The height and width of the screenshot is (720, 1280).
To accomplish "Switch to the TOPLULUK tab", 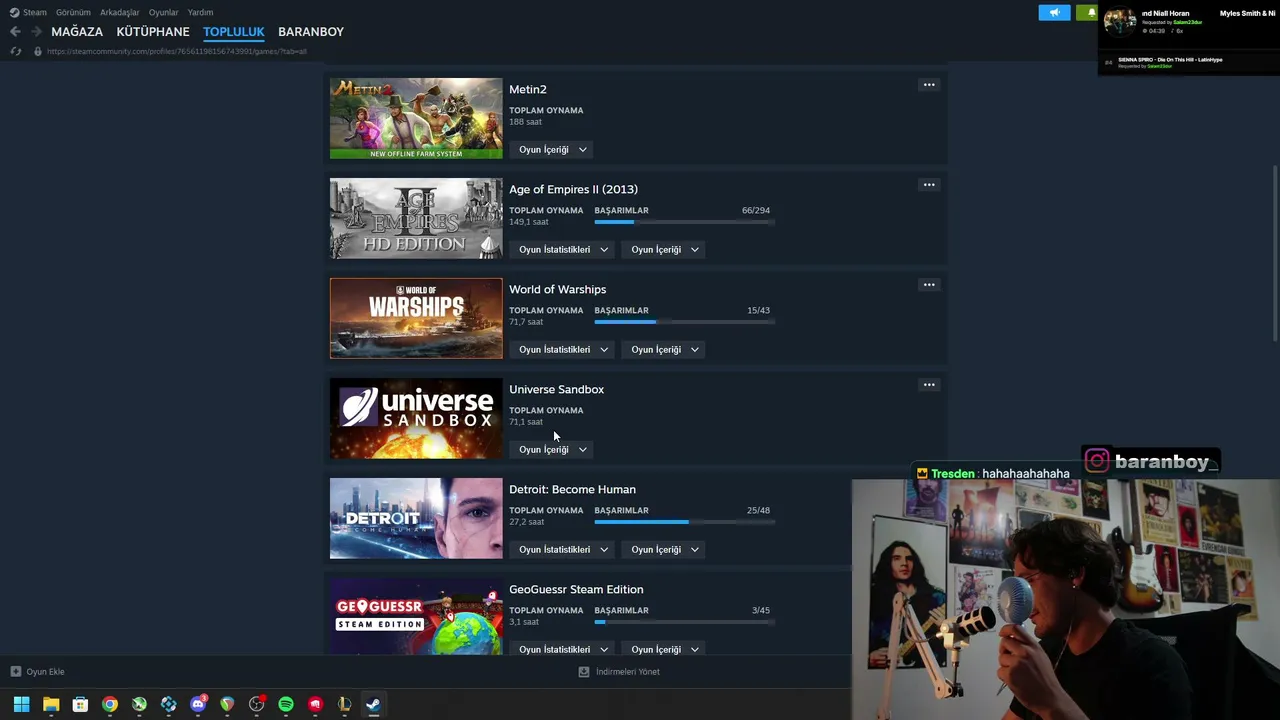I will coord(234,32).
